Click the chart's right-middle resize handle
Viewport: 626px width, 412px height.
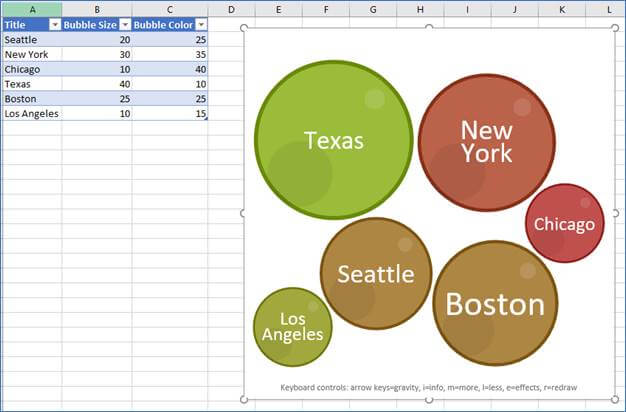pyautogui.click(x=616, y=213)
